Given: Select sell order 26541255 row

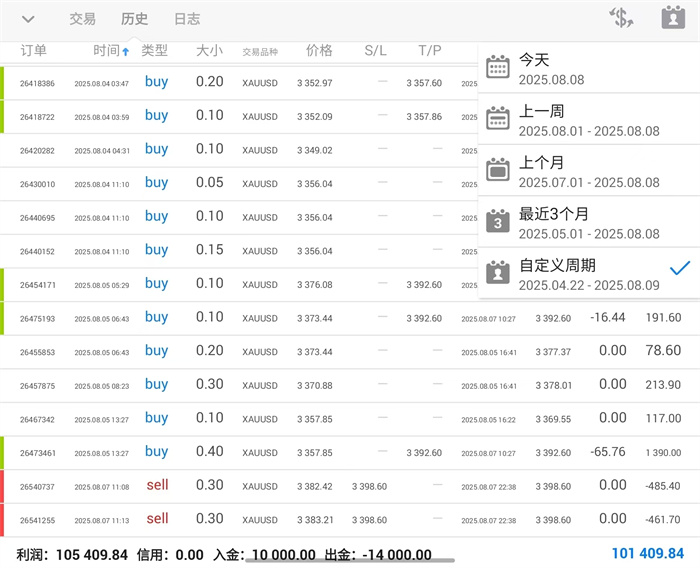Looking at the screenshot, I should point(350,520).
